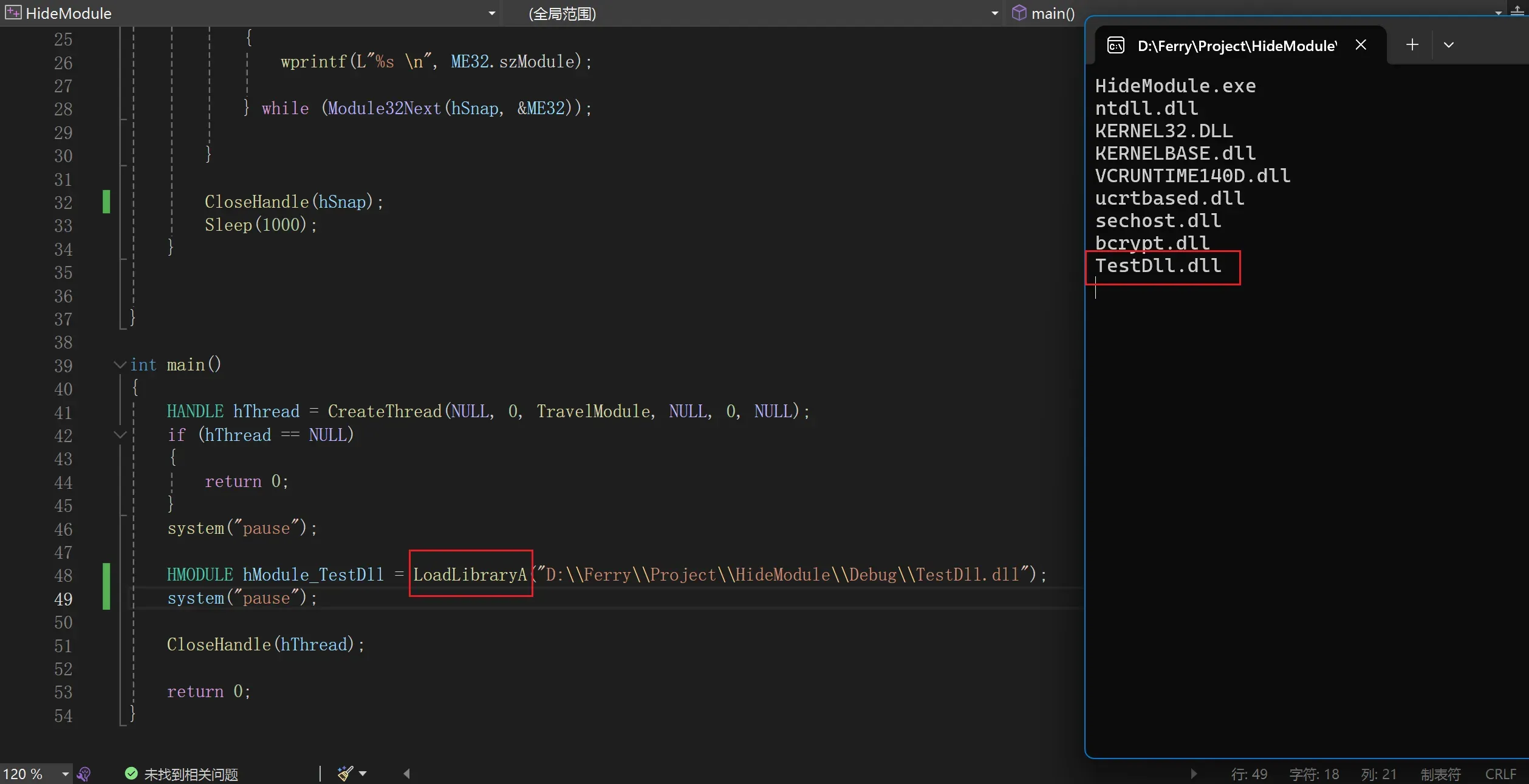This screenshot has height=784, width=1529.
Task: Click the LoadLibraryA call on line 48
Action: coord(470,574)
